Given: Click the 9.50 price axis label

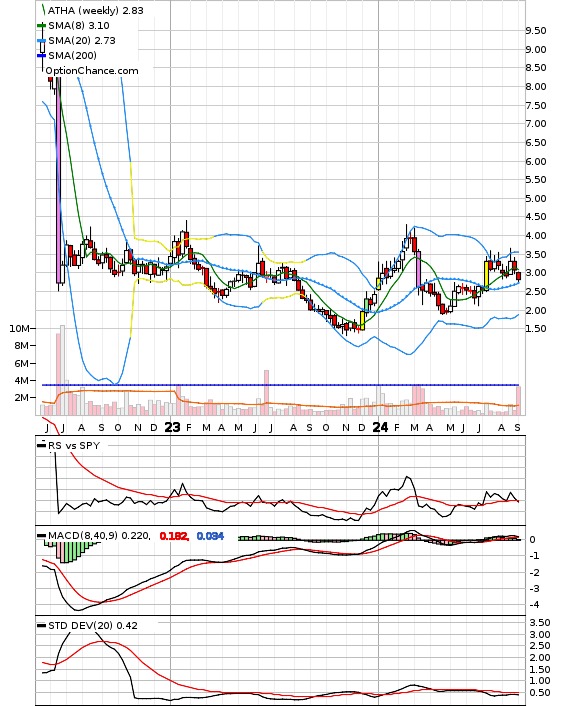Looking at the screenshot, I should coord(536,31).
